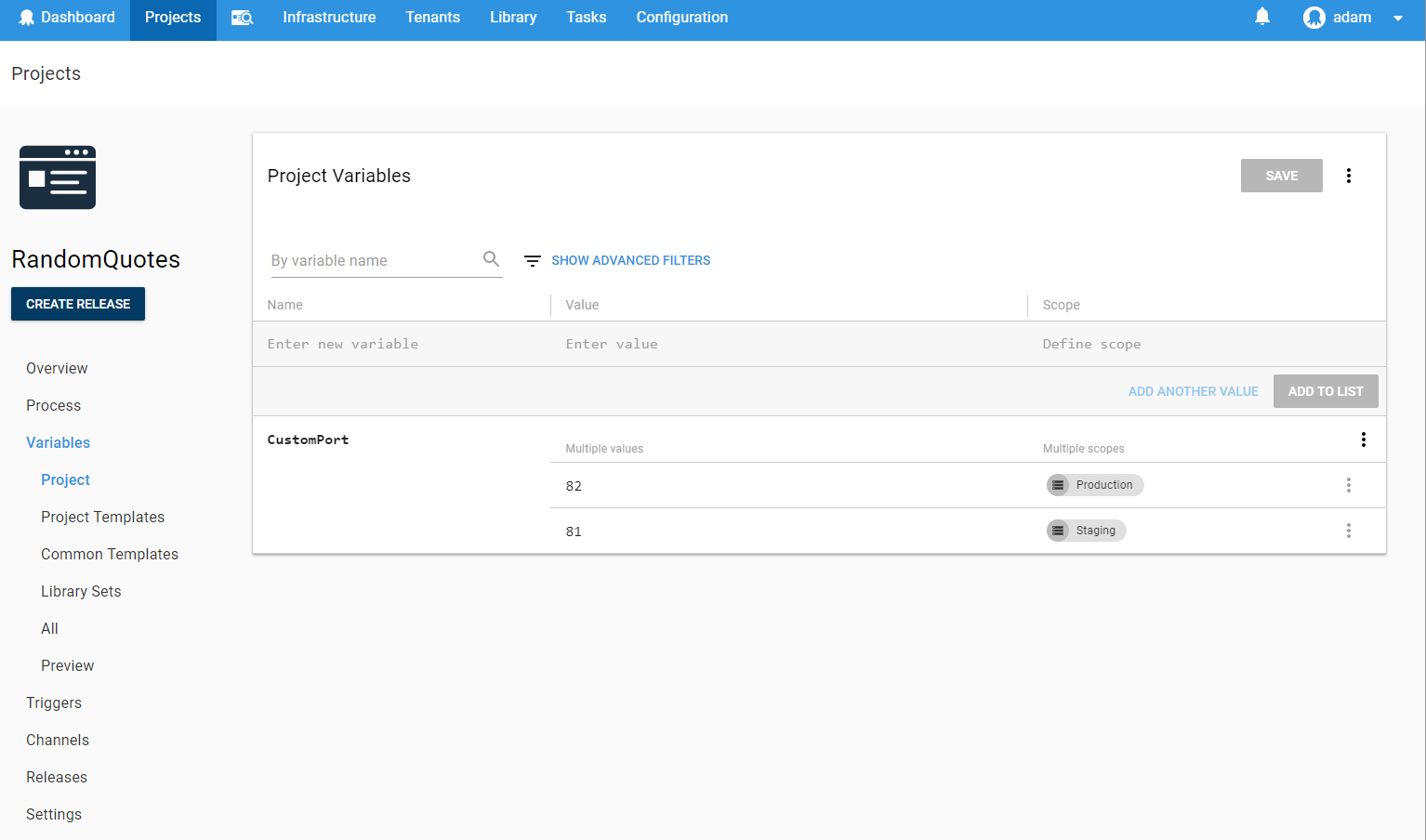Open the project search icon in top navigation
The image size is (1426, 840).
(242, 17)
